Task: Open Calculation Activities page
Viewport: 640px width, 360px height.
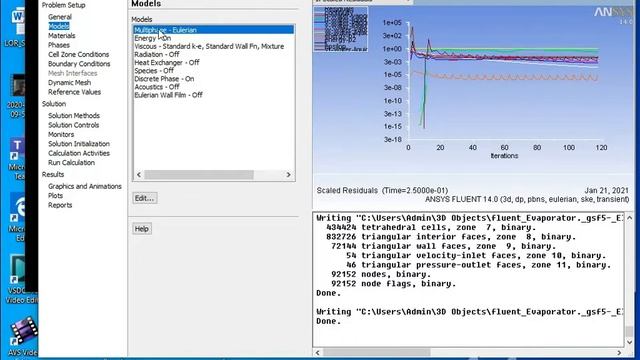Action: coord(79,153)
